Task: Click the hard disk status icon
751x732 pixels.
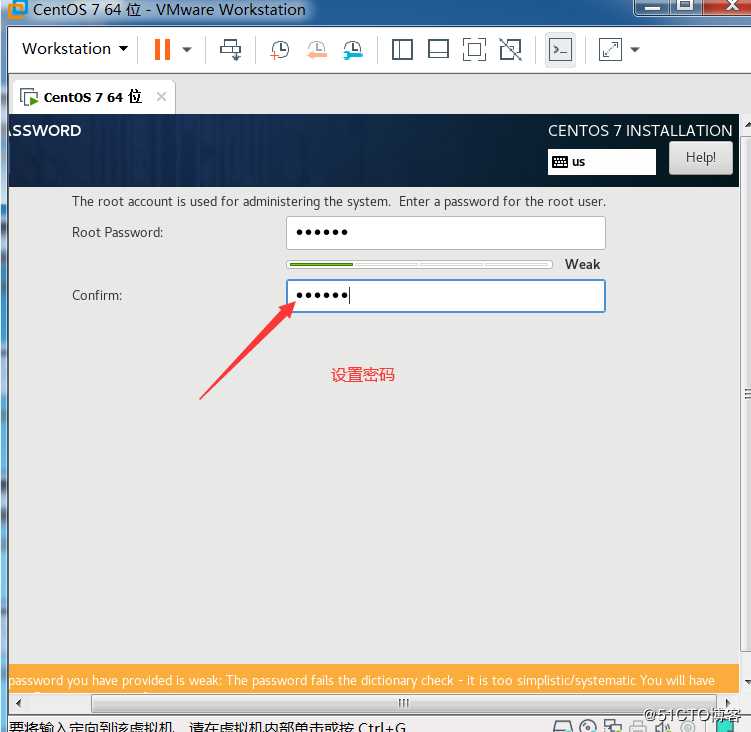Action: click(x=563, y=726)
